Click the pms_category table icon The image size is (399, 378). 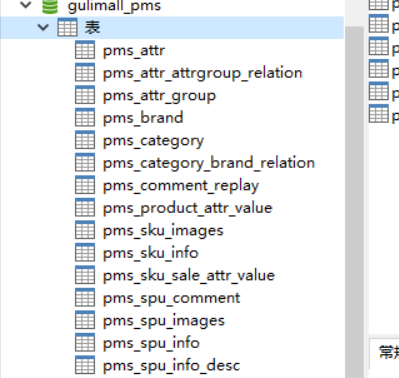pyautogui.click(x=85, y=140)
